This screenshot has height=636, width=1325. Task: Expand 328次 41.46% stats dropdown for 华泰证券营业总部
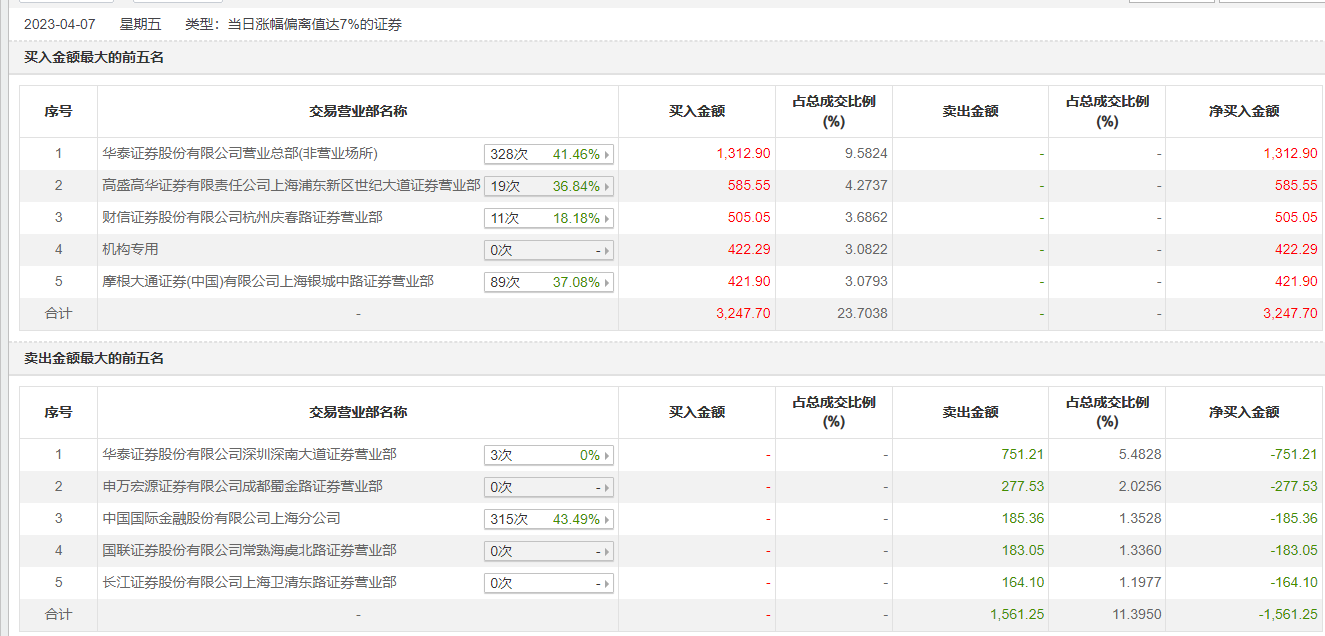[549, 154]
